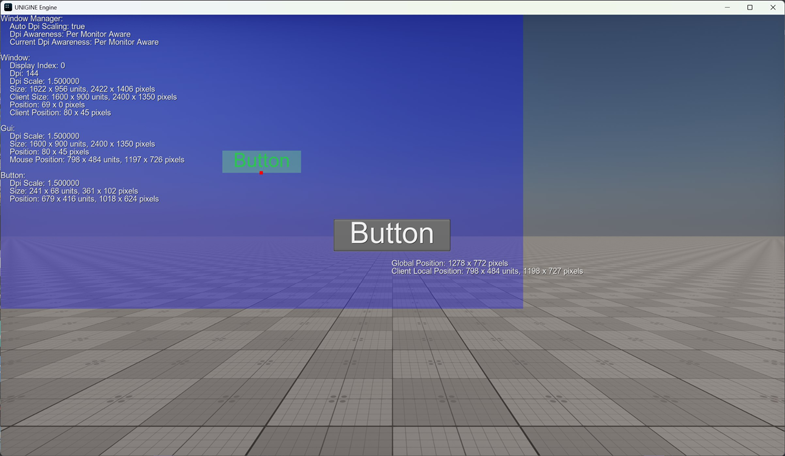Select the "Button:" section heading
The image size is (785, 456).
coord(13,175)
